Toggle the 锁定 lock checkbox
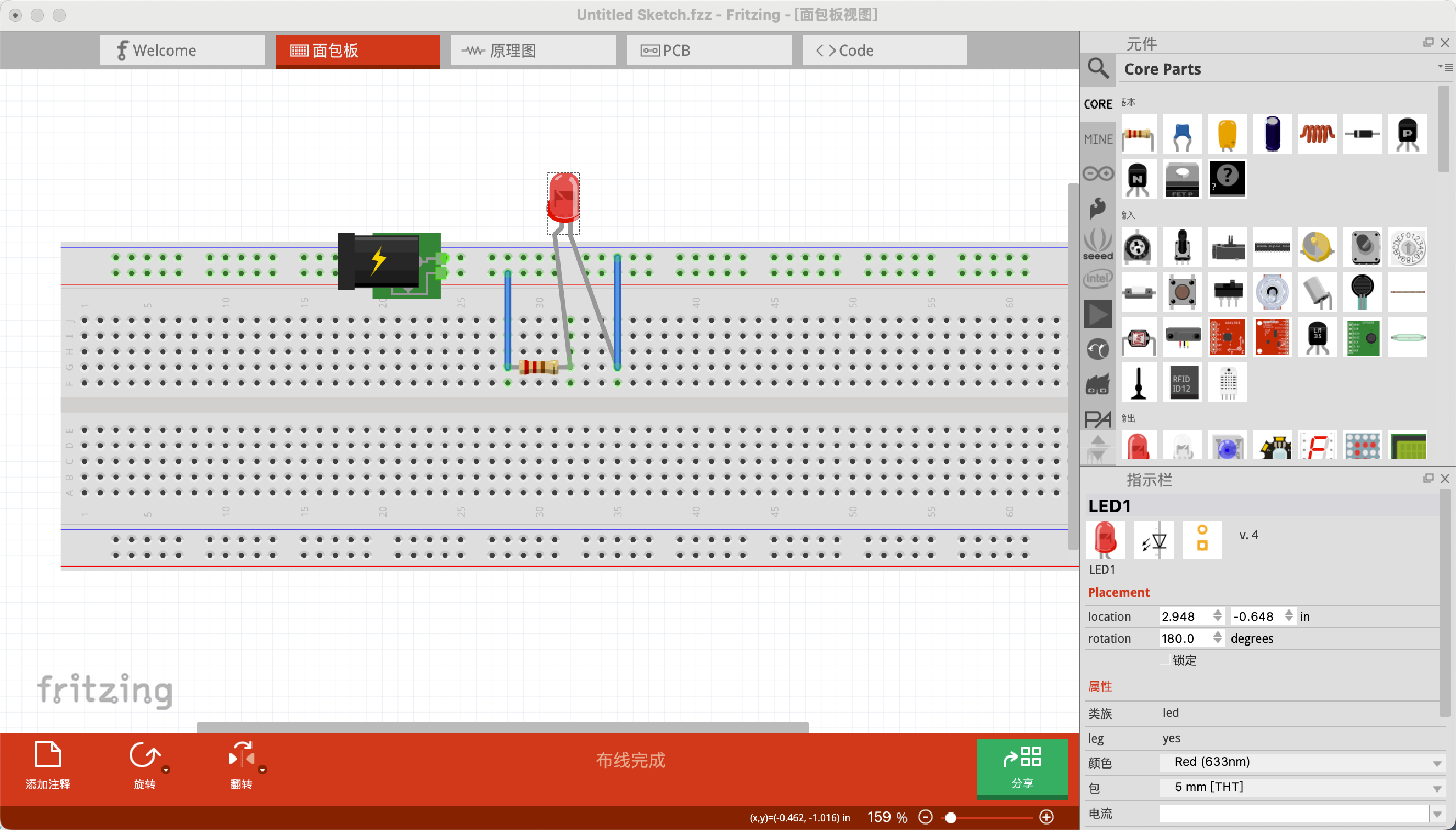Image resolution: width=1456 pixels, height=830 pixels. [x=1165, y=660]
